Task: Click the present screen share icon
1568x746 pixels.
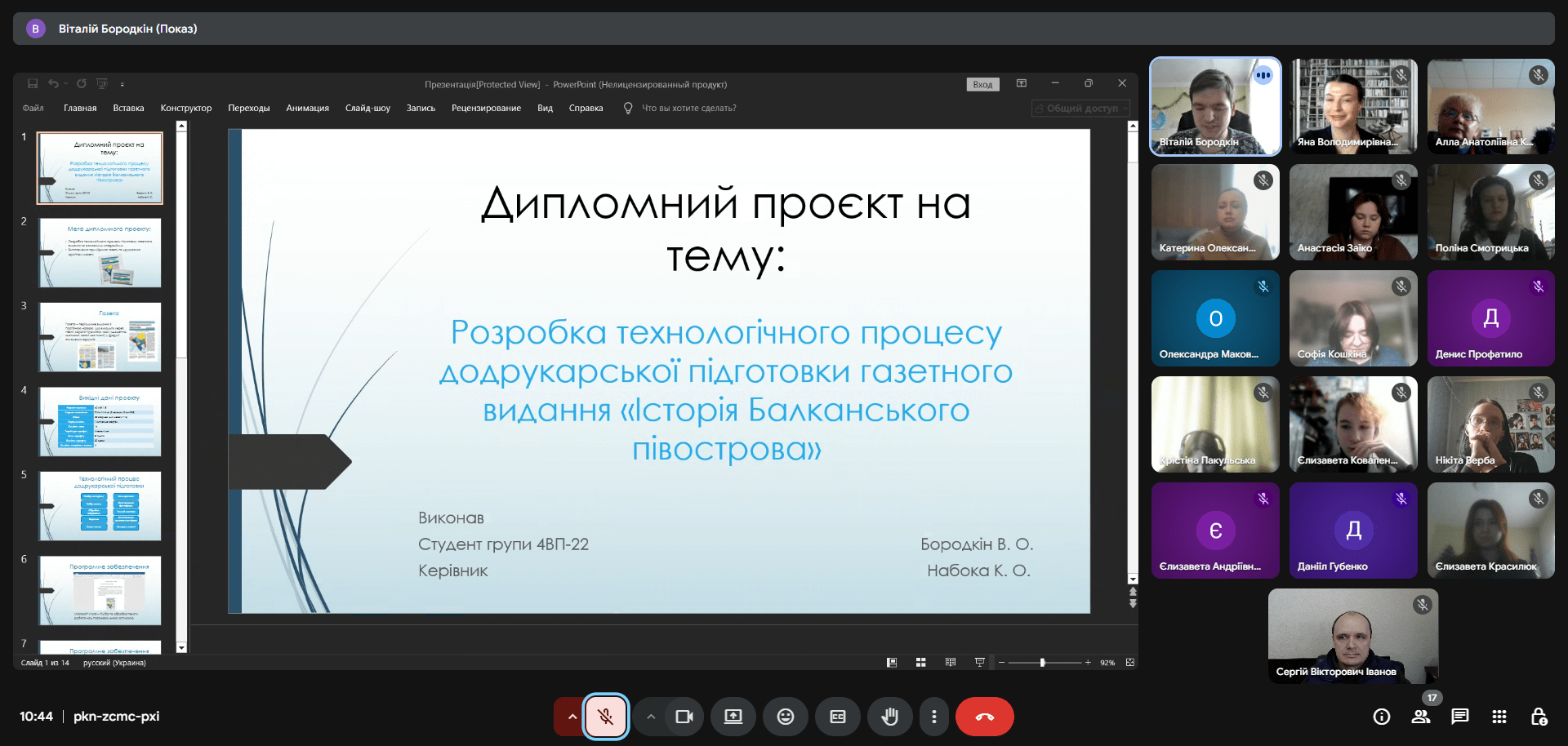Action: (x=733, y=717)
